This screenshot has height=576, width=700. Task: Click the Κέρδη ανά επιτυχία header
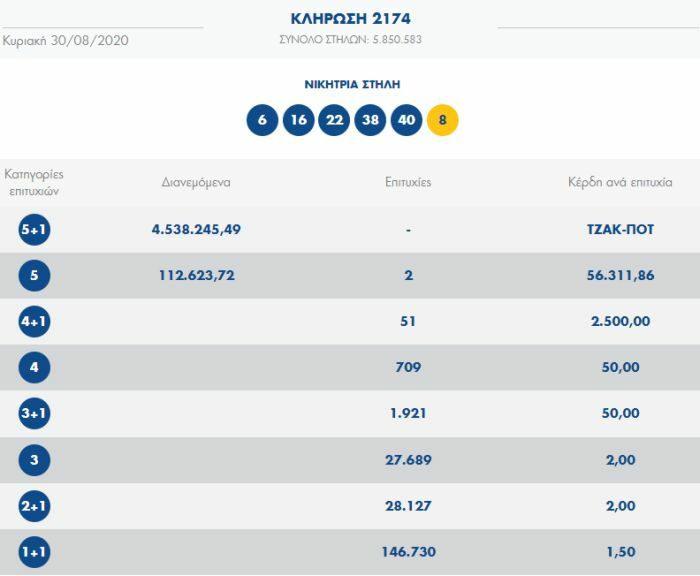tap(620, 183)
